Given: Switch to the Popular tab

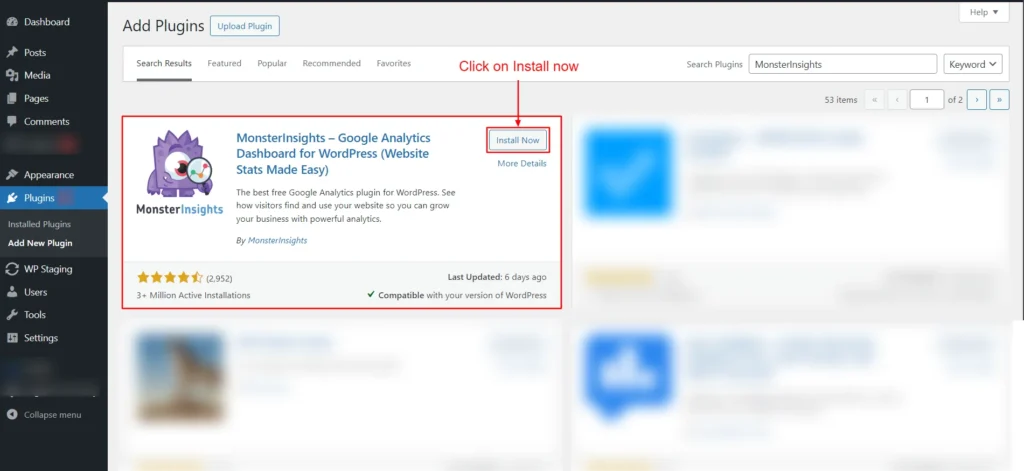Looking at the screenshot, I should (272, 63).
